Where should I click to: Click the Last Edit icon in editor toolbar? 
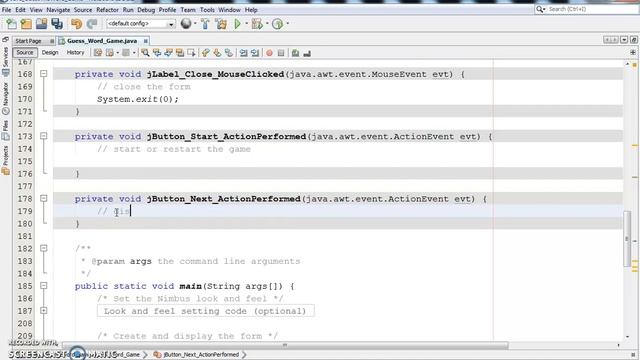pos(98,53)
